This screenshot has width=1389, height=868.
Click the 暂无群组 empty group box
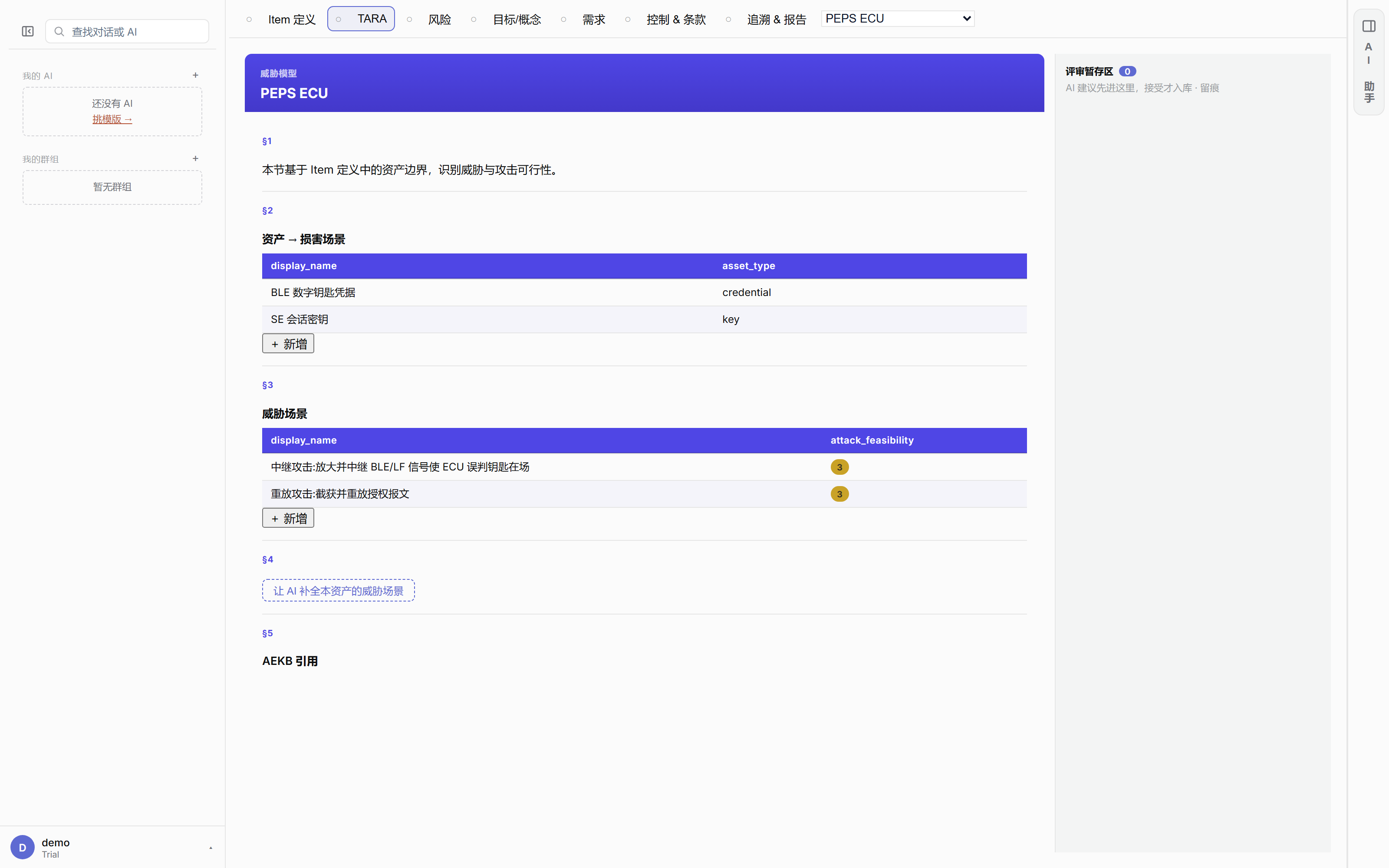click(112, 187)
